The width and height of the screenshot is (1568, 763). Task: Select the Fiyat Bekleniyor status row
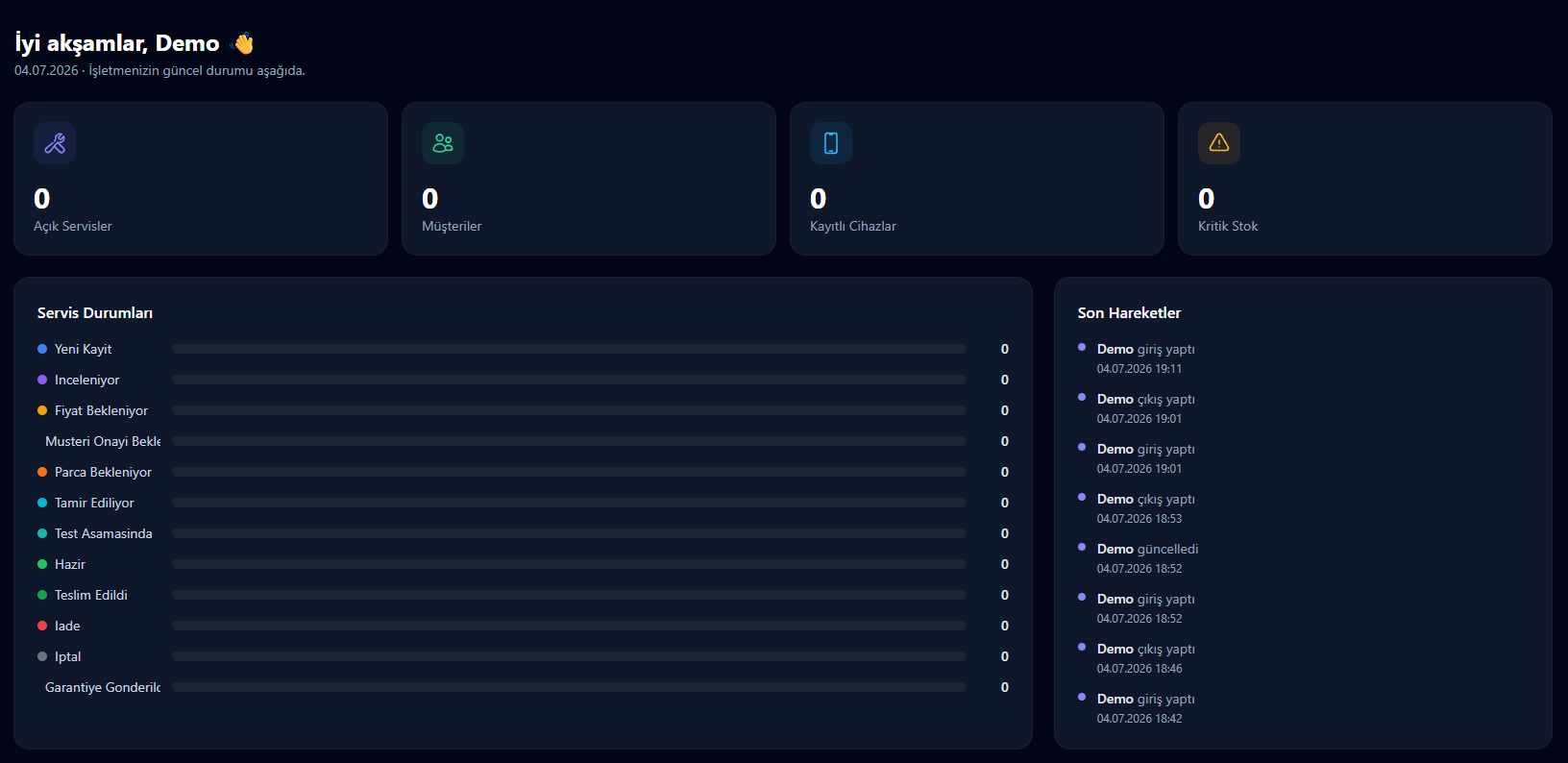[523, 410]
